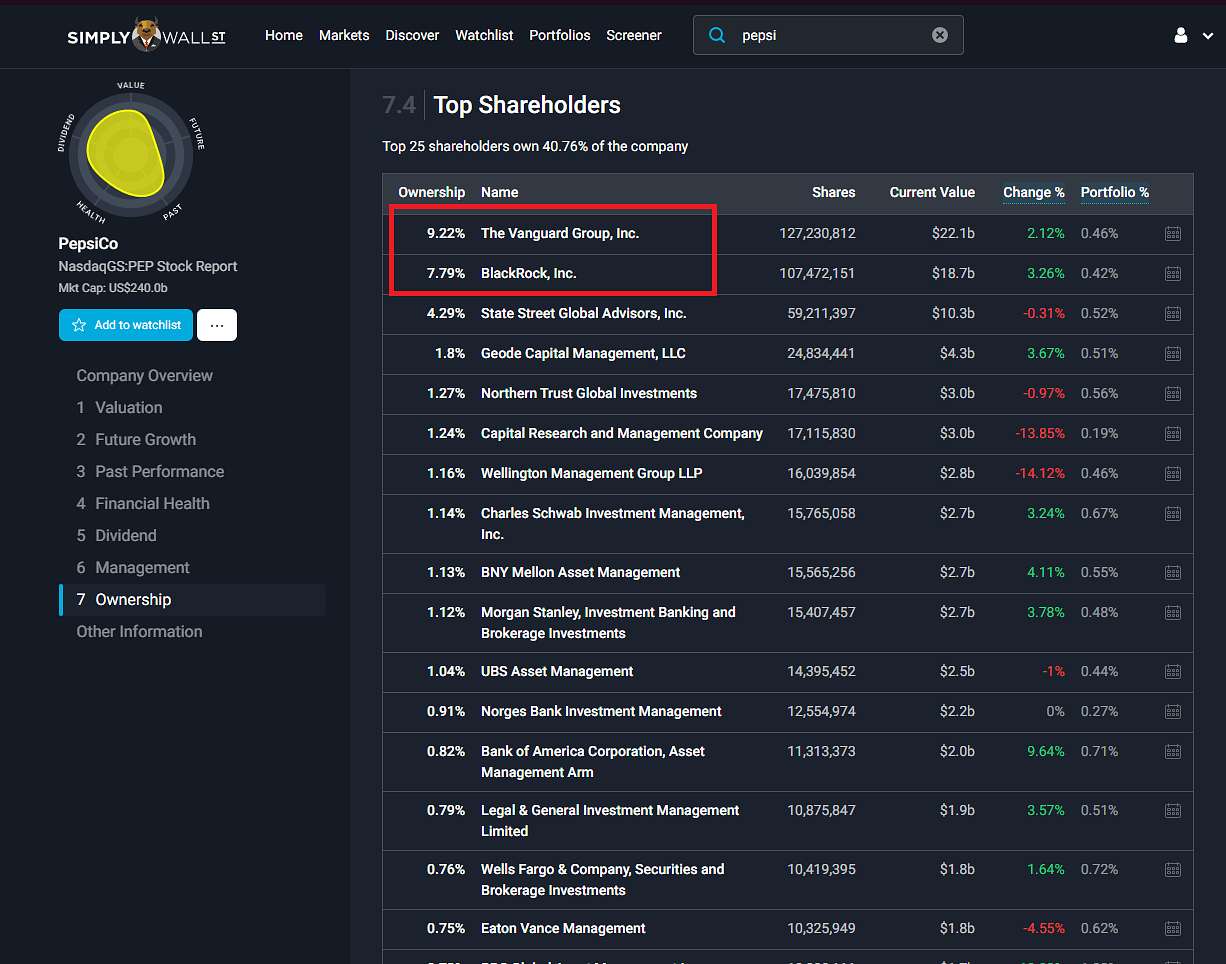
Task: Clear the pepsi search text
Action: click(940, 35)
